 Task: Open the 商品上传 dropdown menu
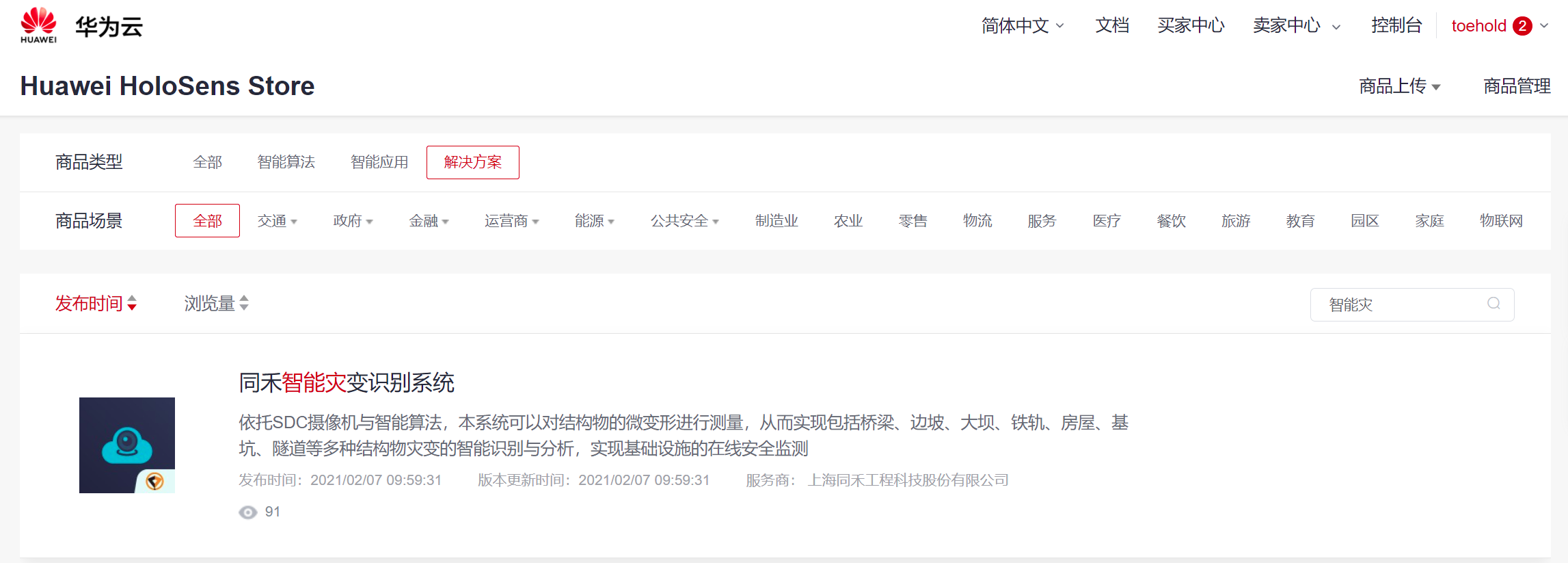[1398, 86]
